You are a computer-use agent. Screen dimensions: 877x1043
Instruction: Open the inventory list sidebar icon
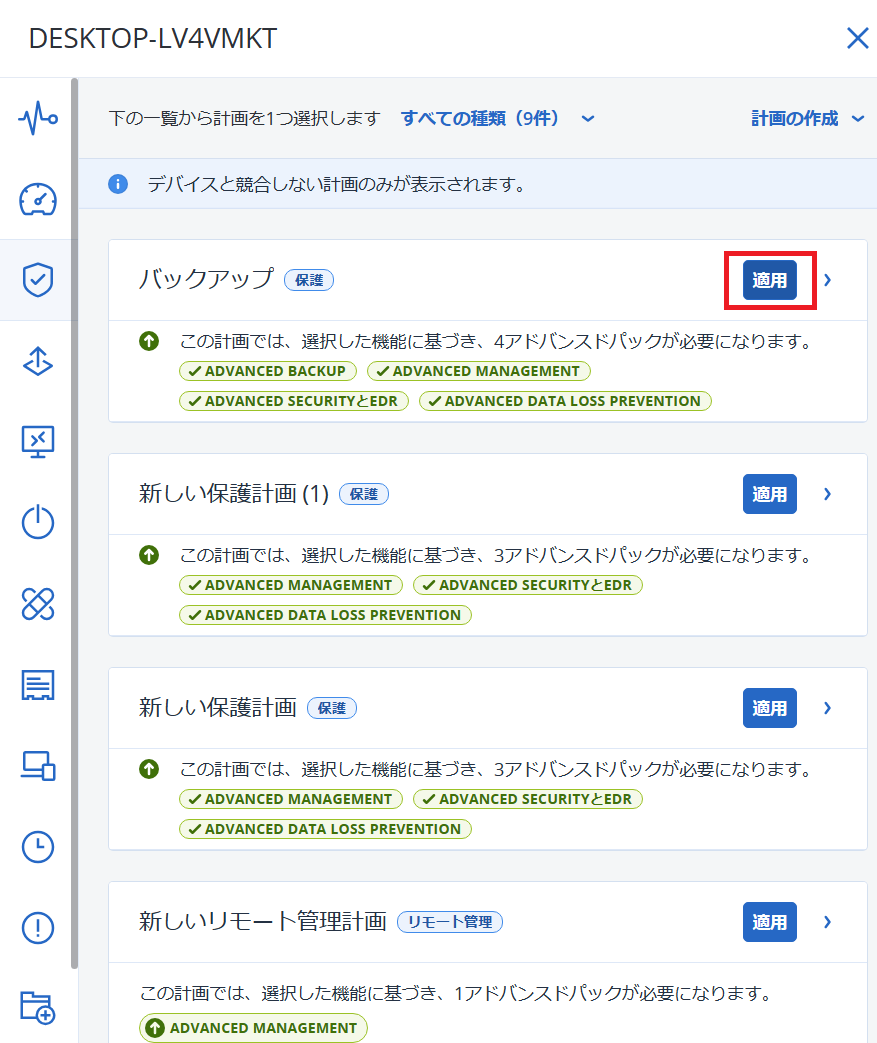(38, 684)
